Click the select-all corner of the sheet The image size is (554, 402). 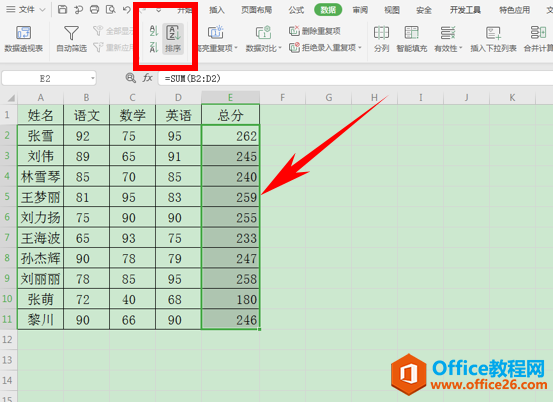[x=10, y=98]
